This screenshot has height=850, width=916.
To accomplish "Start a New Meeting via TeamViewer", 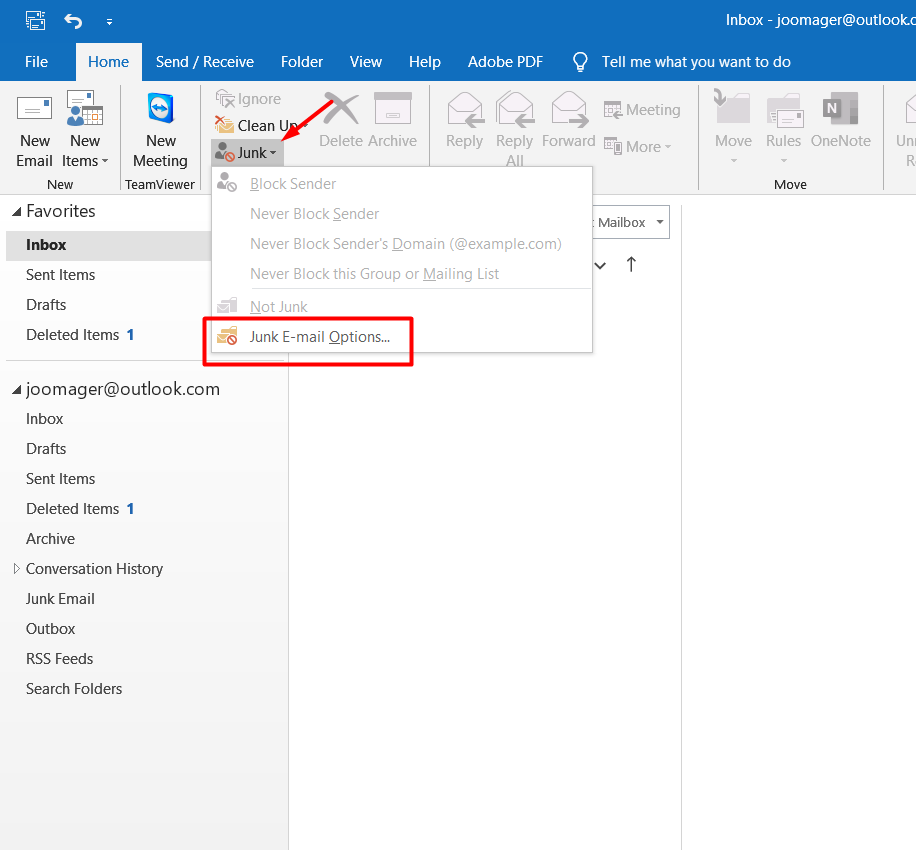I will (x=160, y=110).
